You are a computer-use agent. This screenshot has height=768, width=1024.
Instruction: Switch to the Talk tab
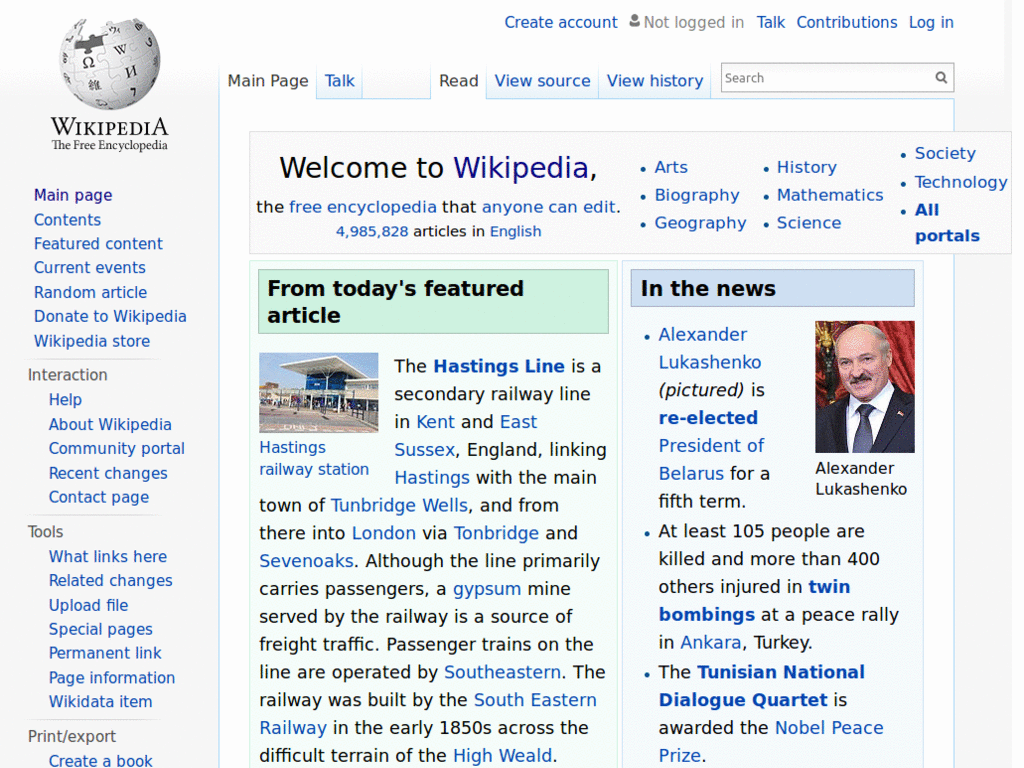[x=340, y=81]
